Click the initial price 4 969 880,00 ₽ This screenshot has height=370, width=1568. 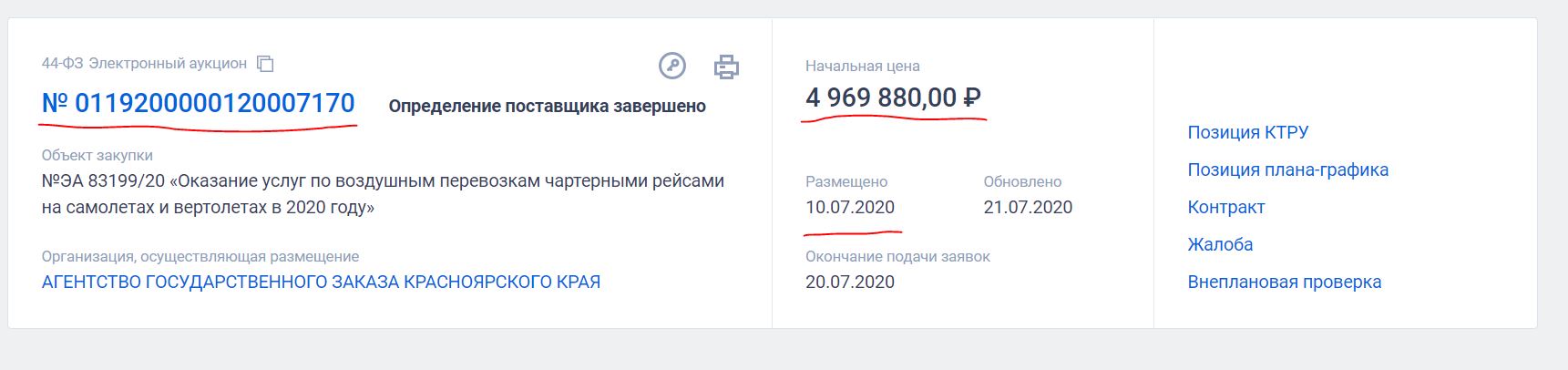[x=893, y=98]
